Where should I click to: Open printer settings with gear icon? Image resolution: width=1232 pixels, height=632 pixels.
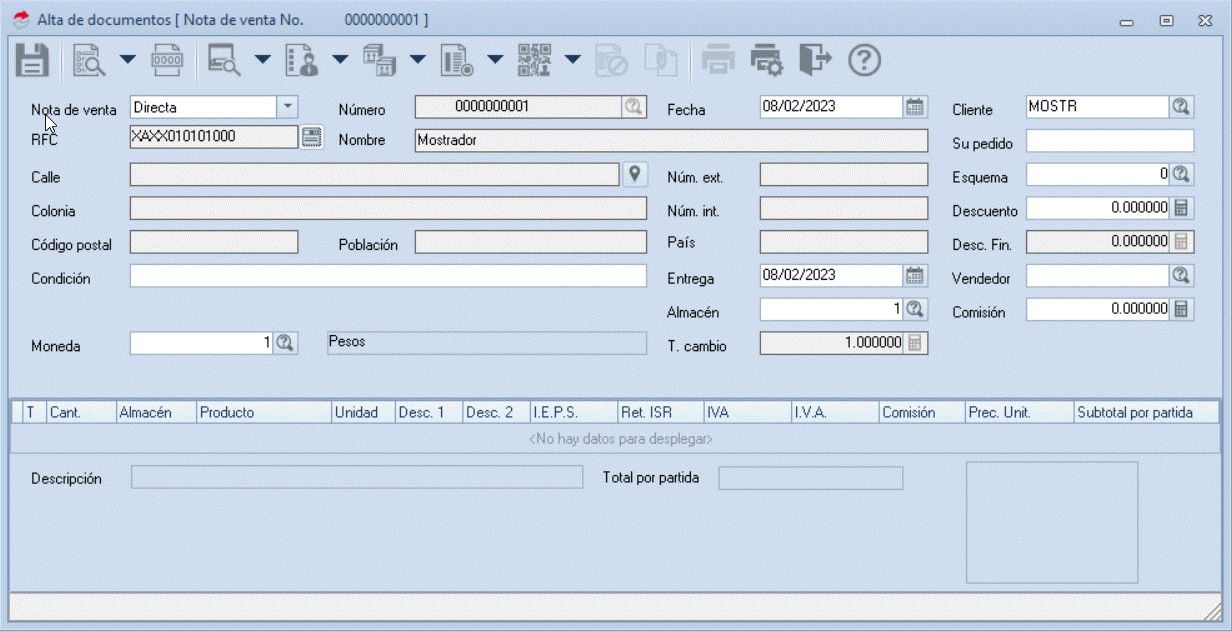pyautogui.click(x=767, y=60)
